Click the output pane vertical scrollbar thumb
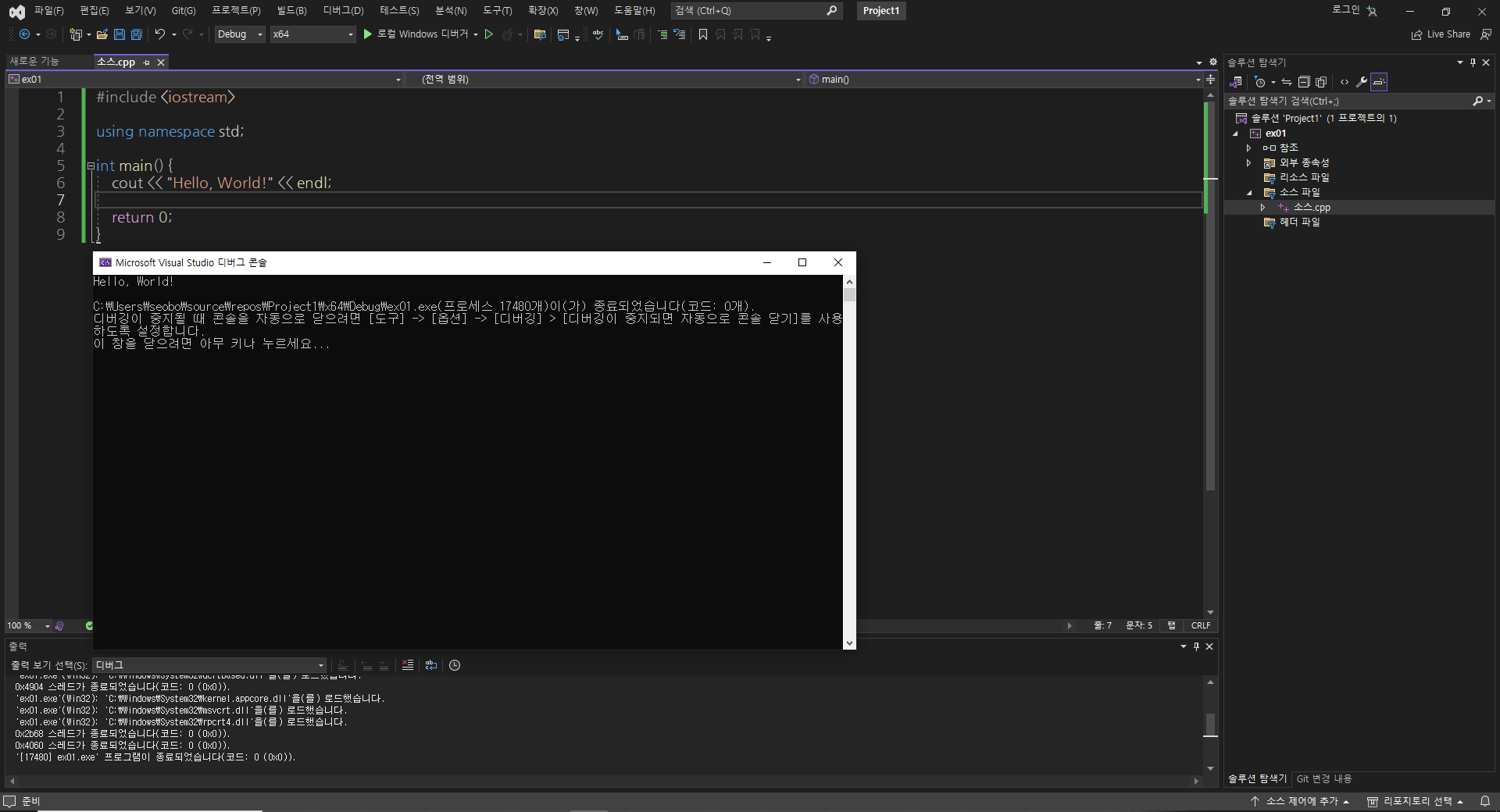Viewport: 1500px width, 812px height. coord(1211,725)
